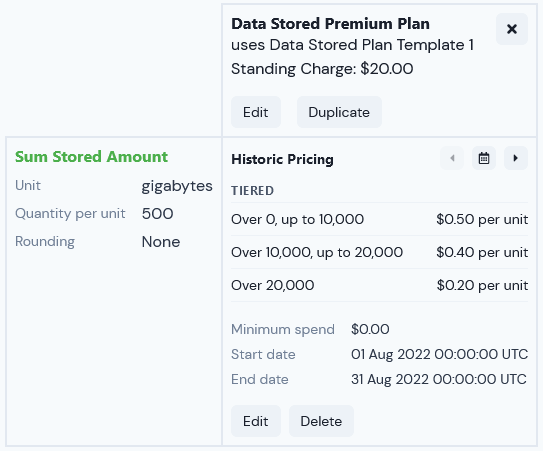
Task: Click the gigabytes unit value
Action: point(177,186)
